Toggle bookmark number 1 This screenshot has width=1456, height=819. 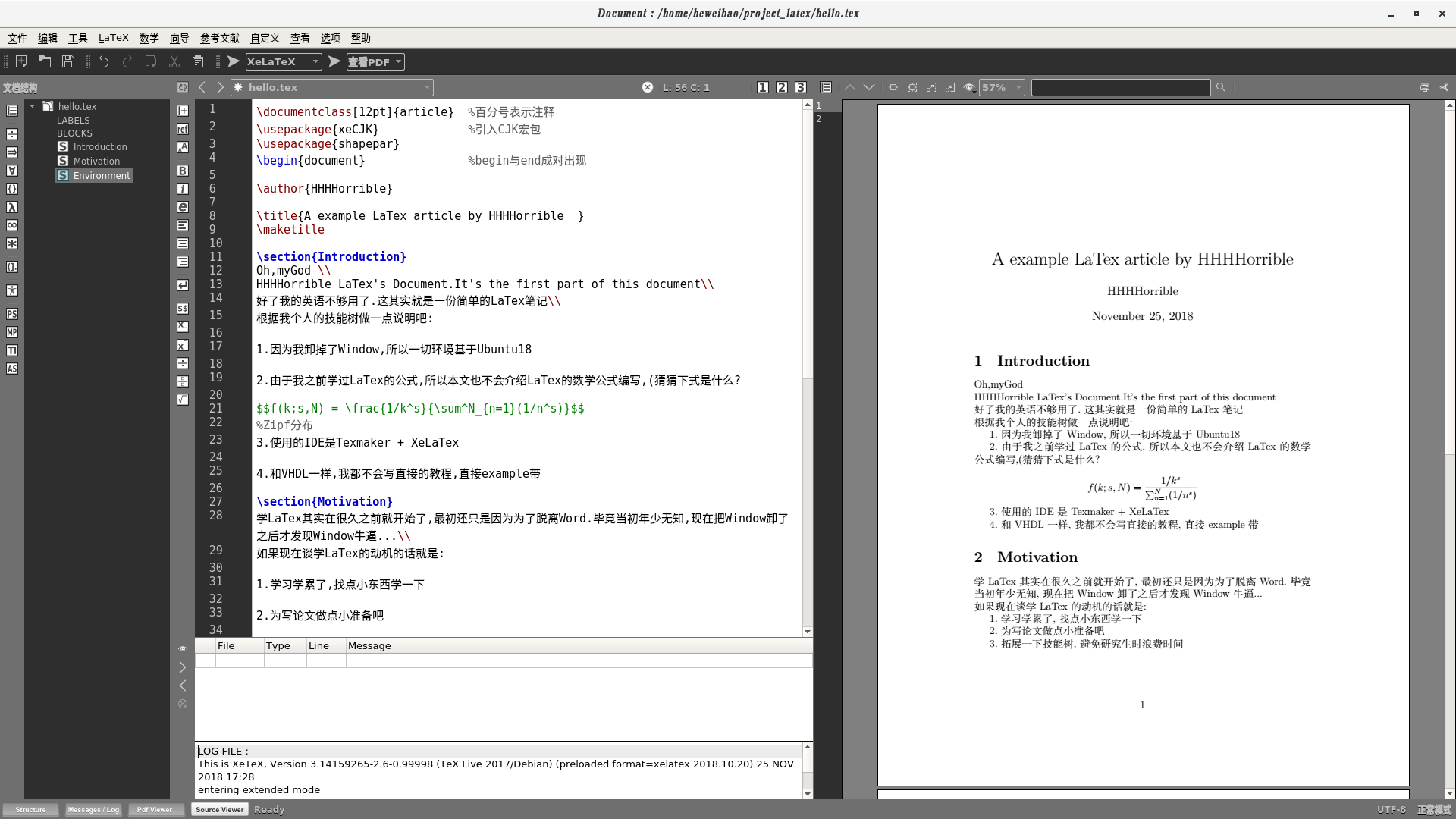pyautogui.click(x=763, y=87)
